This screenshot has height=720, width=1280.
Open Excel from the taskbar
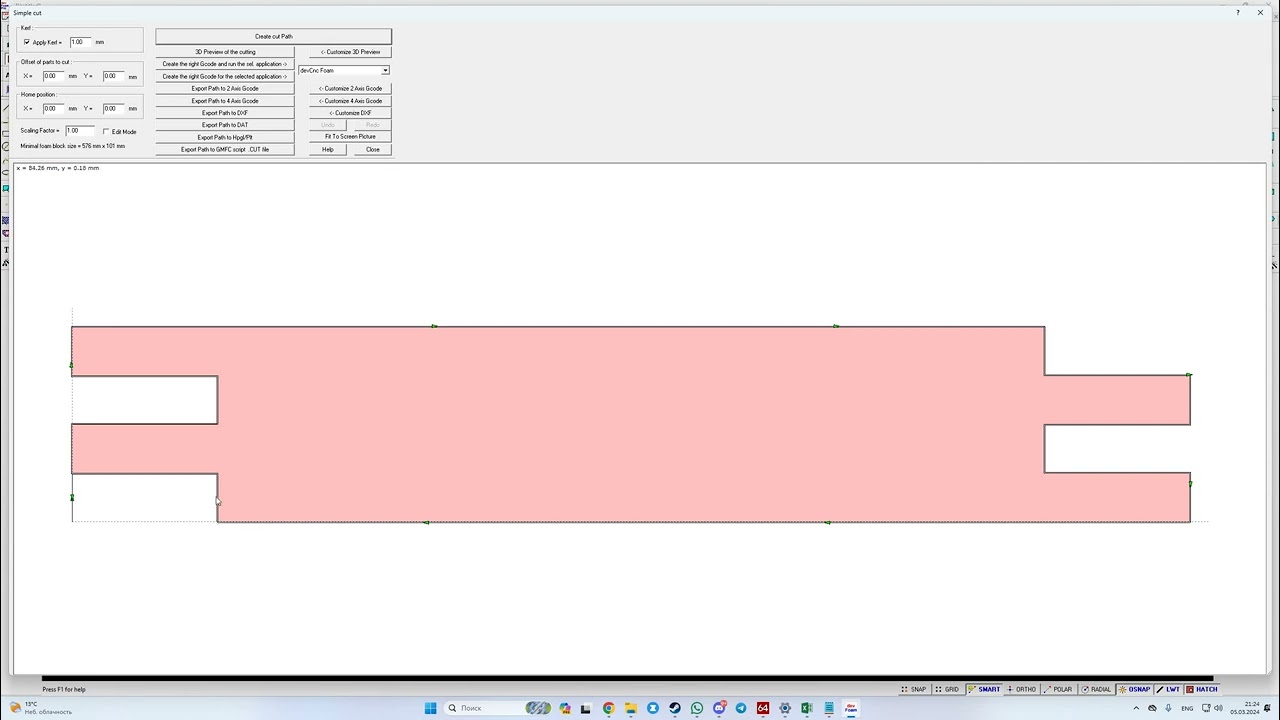(807, 708)
